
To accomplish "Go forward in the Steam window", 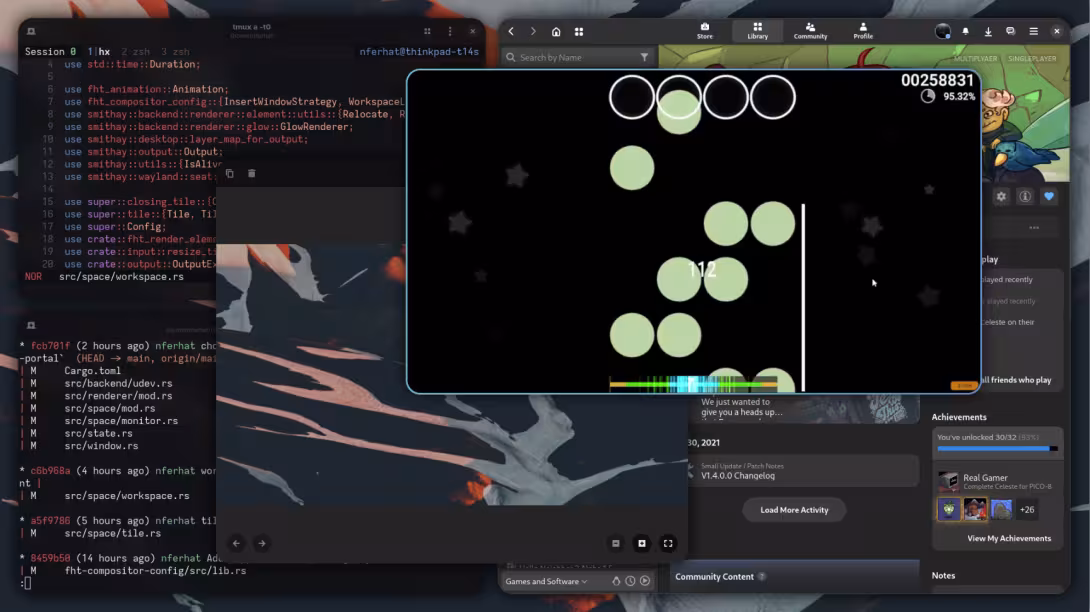I will point(533,31).
